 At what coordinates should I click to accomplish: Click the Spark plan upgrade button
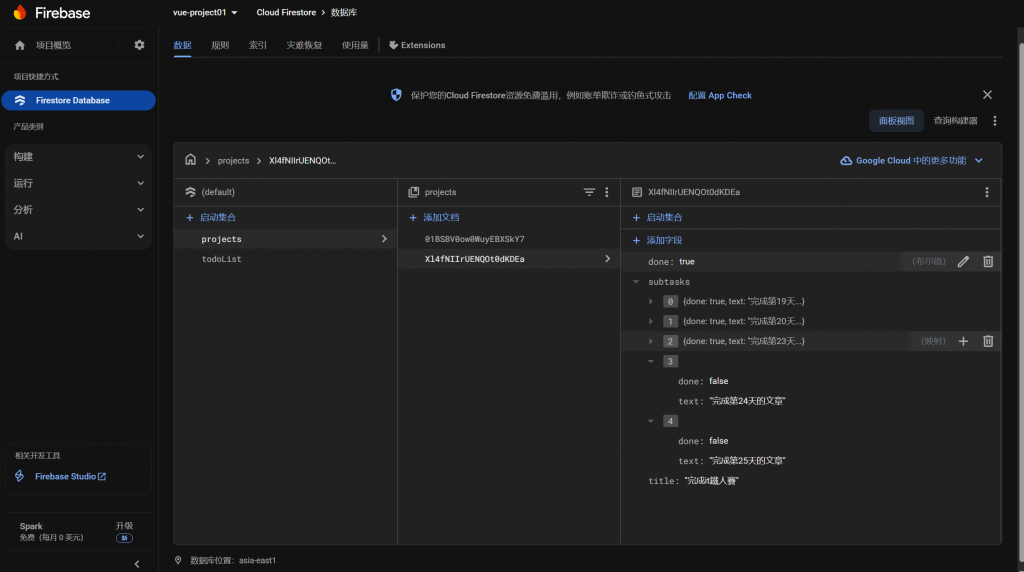[124, 532]
